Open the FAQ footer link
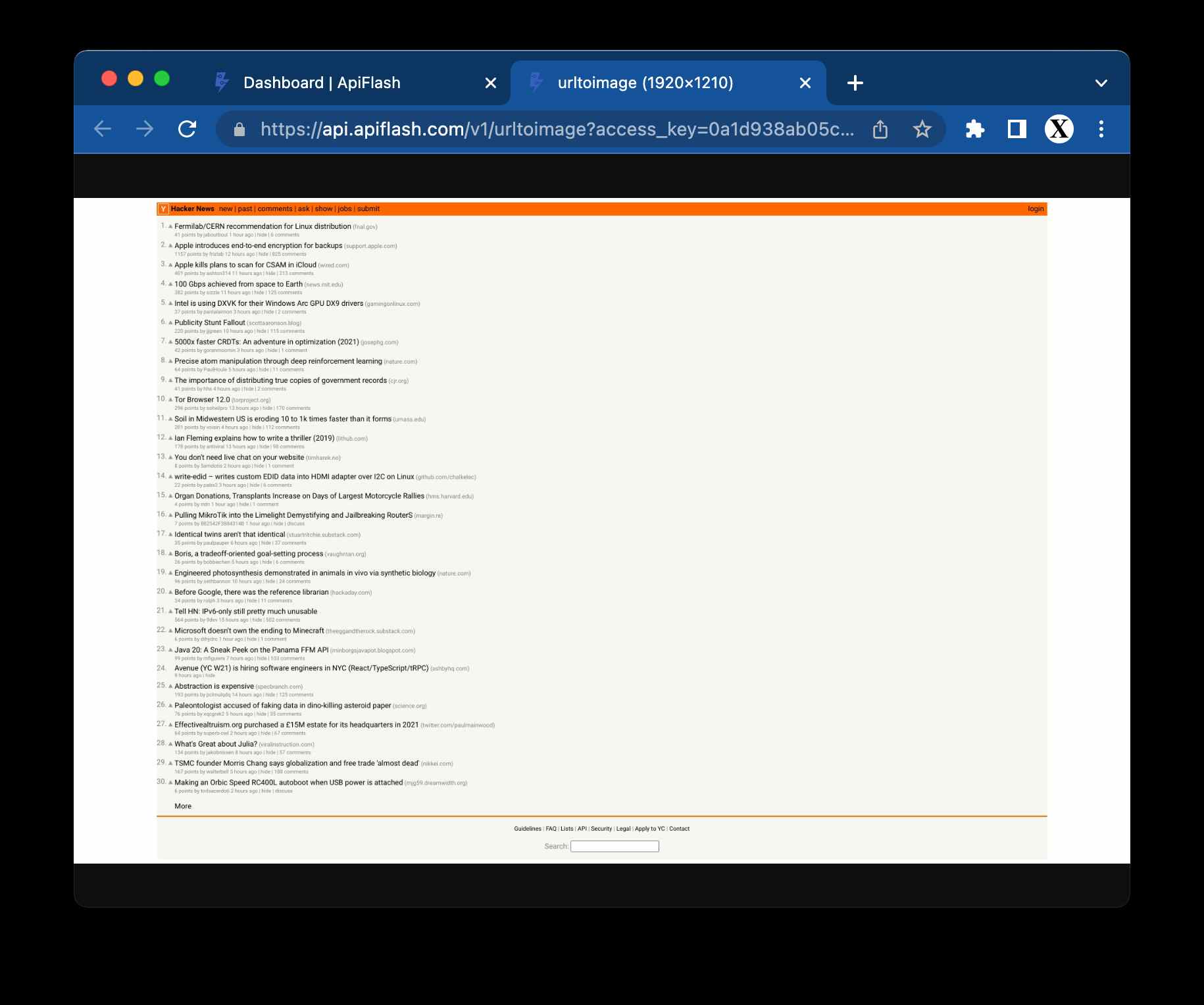Viewport: 1204px width, 1005px height. click(x=551, y=829)
